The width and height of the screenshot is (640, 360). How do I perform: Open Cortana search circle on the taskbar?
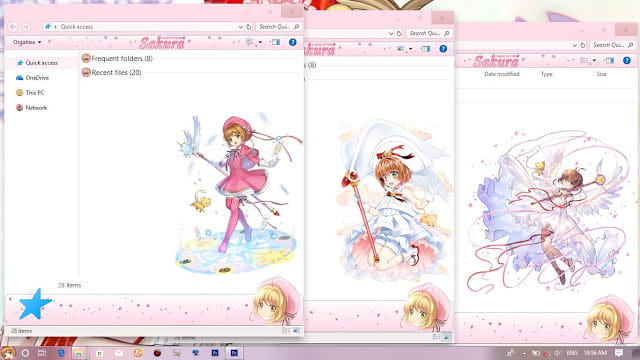tap(25, 353)
